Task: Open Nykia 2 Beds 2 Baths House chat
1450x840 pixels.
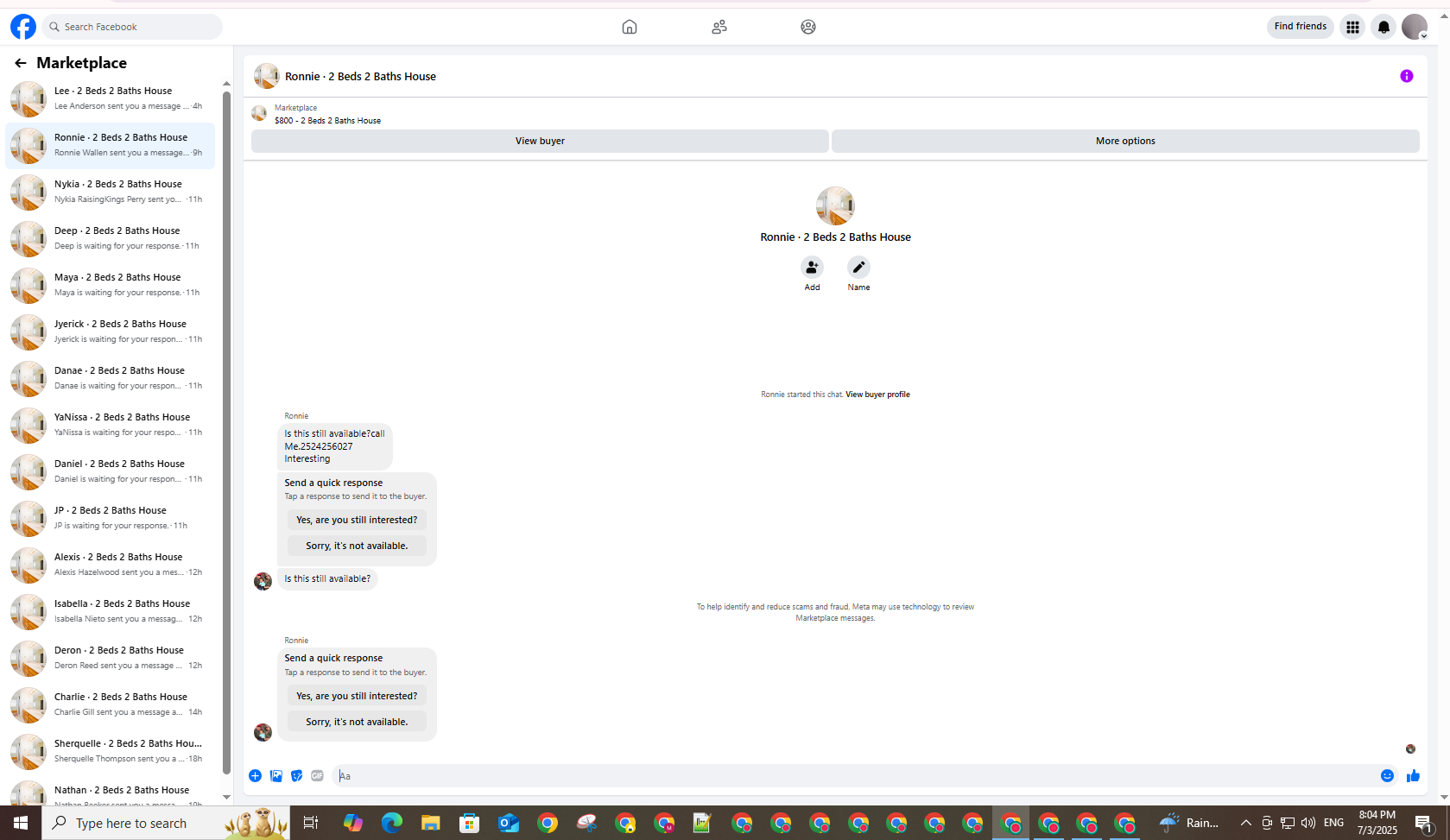Action: [x=111, y=193]
